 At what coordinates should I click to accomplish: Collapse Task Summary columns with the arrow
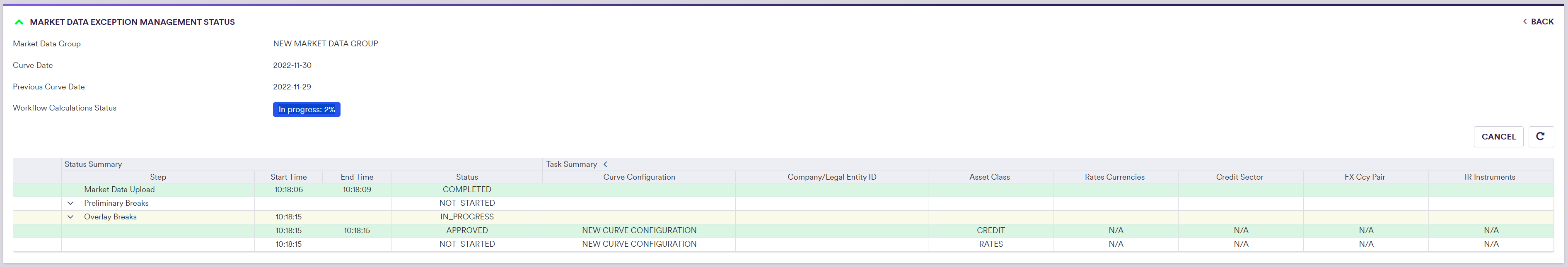click(x=605, y=164)
